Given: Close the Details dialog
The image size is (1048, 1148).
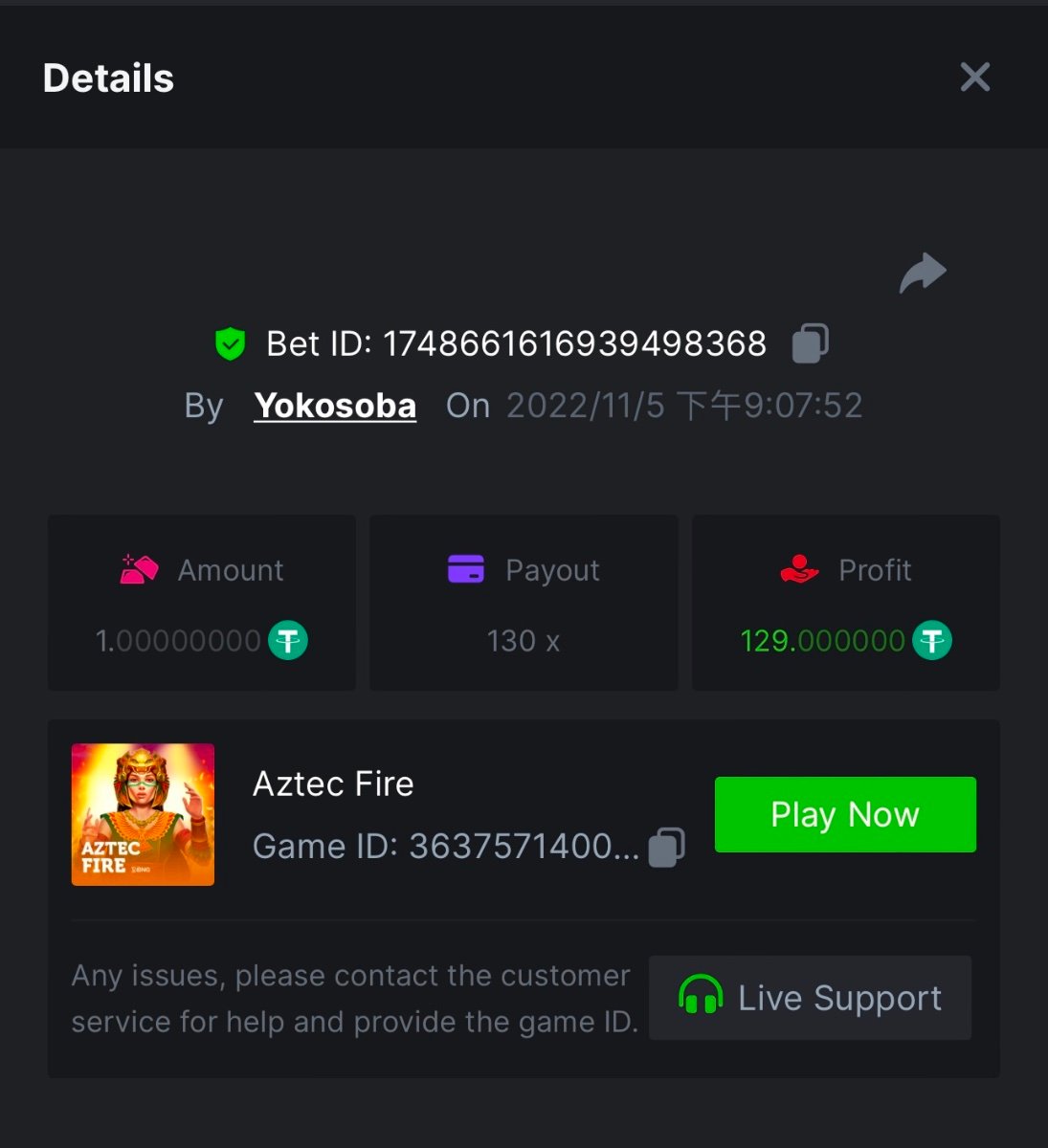Looking at the screenshot, I should 974,77.
